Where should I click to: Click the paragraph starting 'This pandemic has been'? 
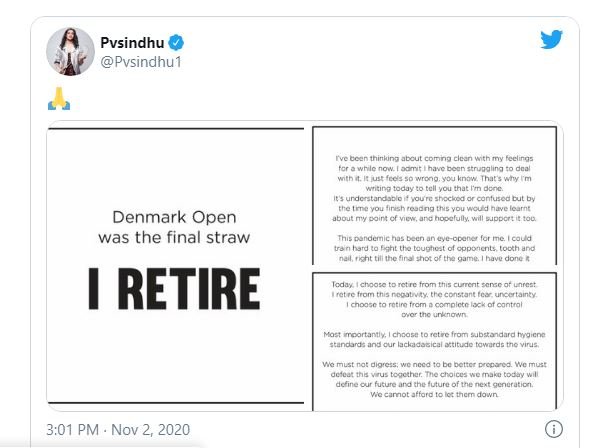point(434,248)
